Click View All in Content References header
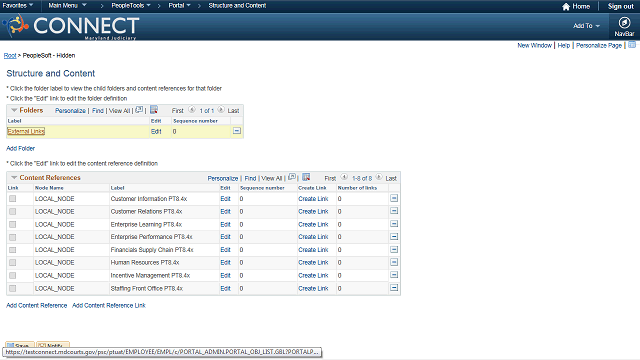Viewport: 640px width, 360px height. tap(272, 178)
